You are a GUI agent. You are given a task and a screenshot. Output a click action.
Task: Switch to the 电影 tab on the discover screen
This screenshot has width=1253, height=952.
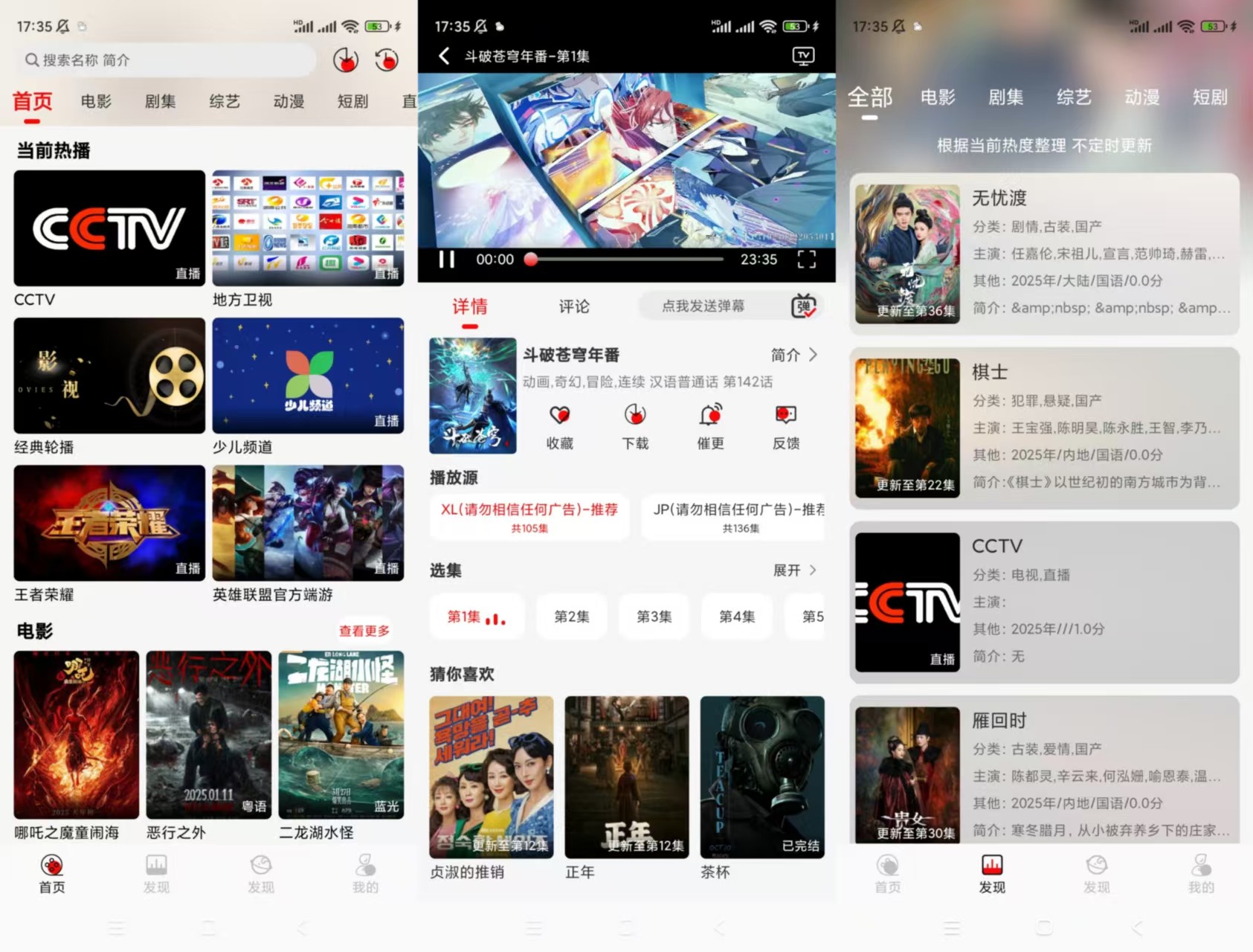[x=938, y=97]
